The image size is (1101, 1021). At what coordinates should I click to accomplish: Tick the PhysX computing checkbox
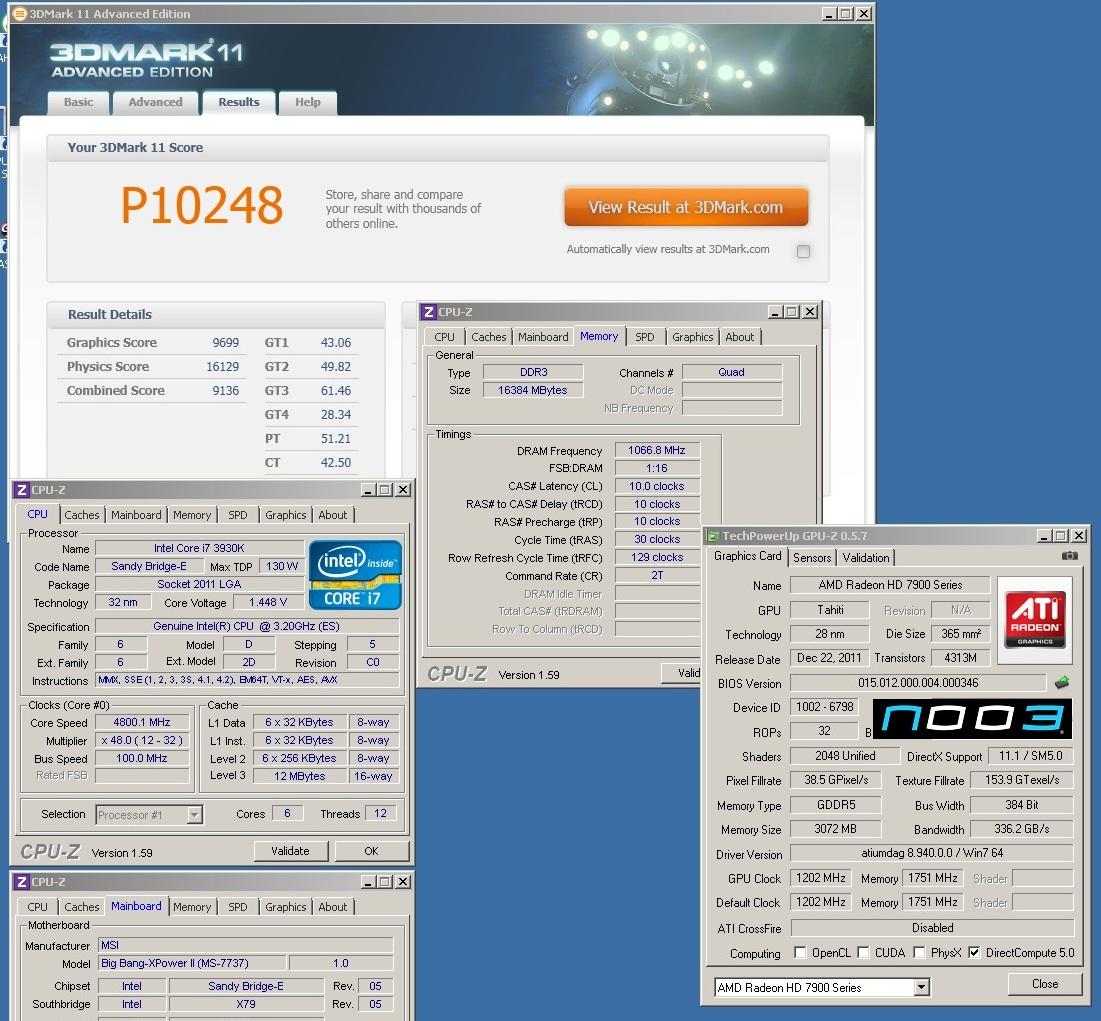click(919, 953)
